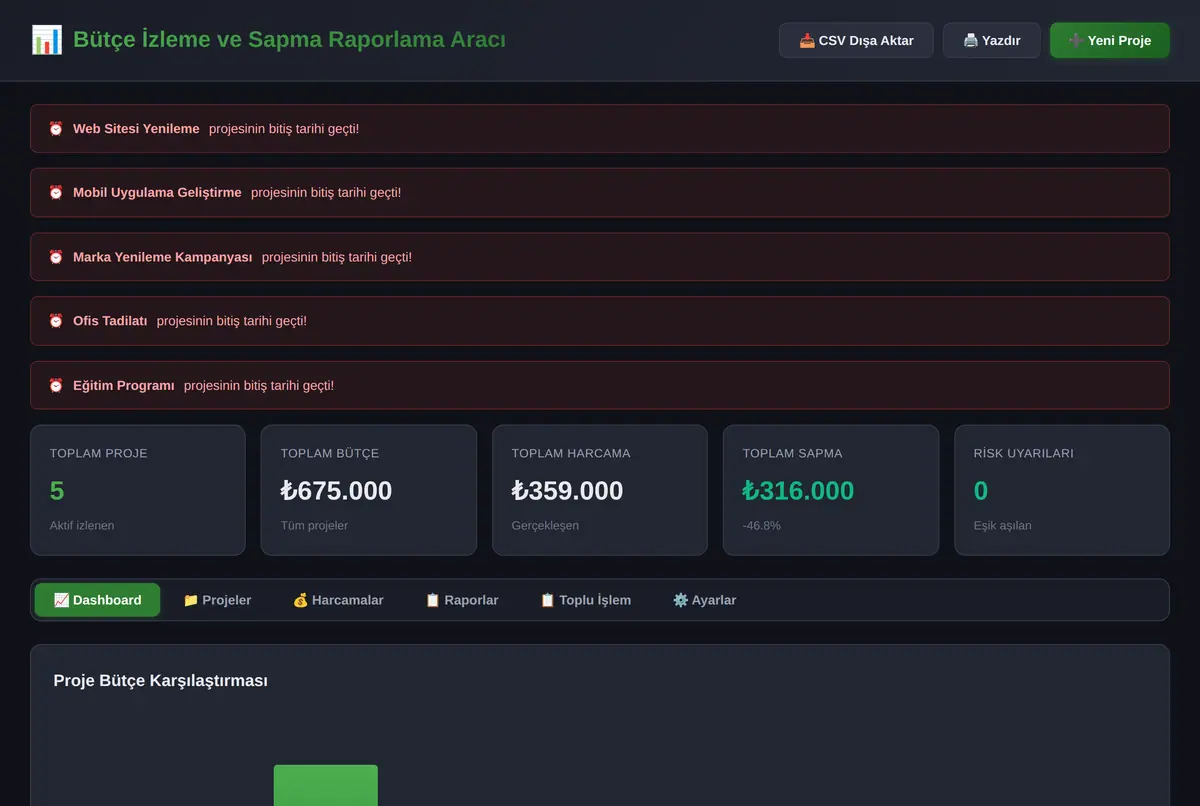Screen dimensions: 1200x806
Task: Open the Toplu İşlem tab
Action: [585, 600]
